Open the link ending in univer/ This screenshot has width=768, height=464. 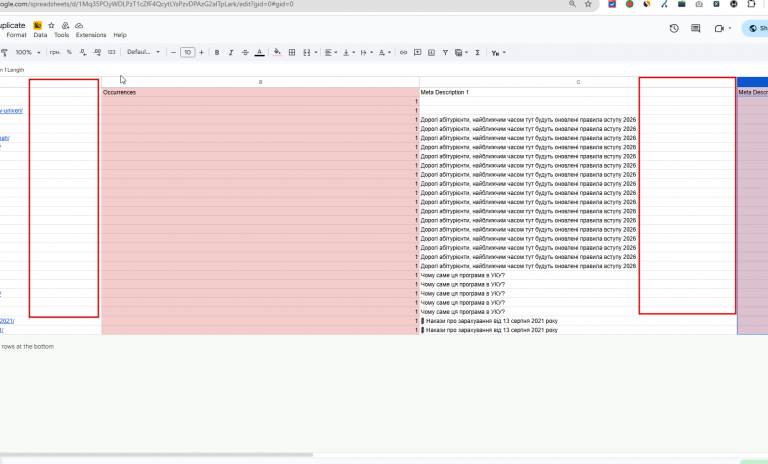(11, 111)
